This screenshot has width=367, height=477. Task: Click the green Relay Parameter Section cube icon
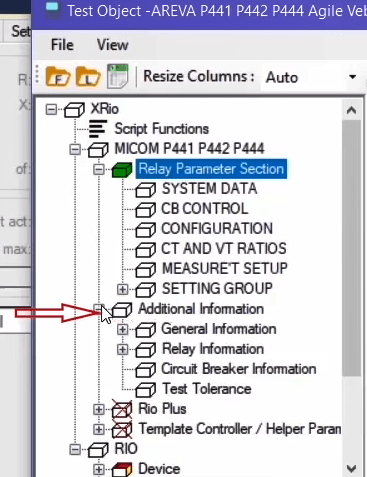pos(122,170)
